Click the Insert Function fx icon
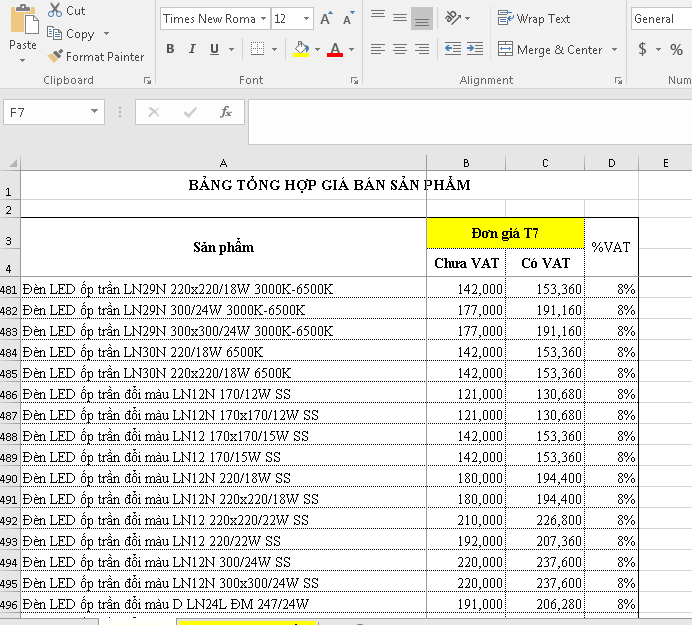Viewport: 692px width, 625px height. point(226,112)
